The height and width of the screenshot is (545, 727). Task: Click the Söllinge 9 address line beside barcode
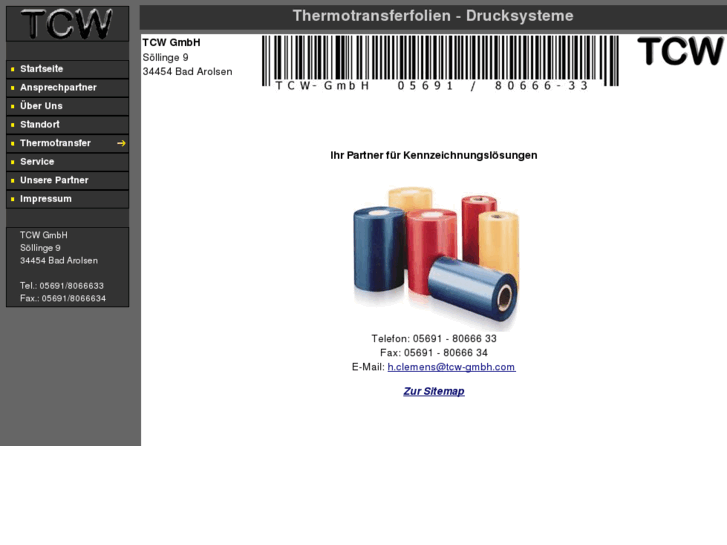pyautogui.click(x=166, y=58)
